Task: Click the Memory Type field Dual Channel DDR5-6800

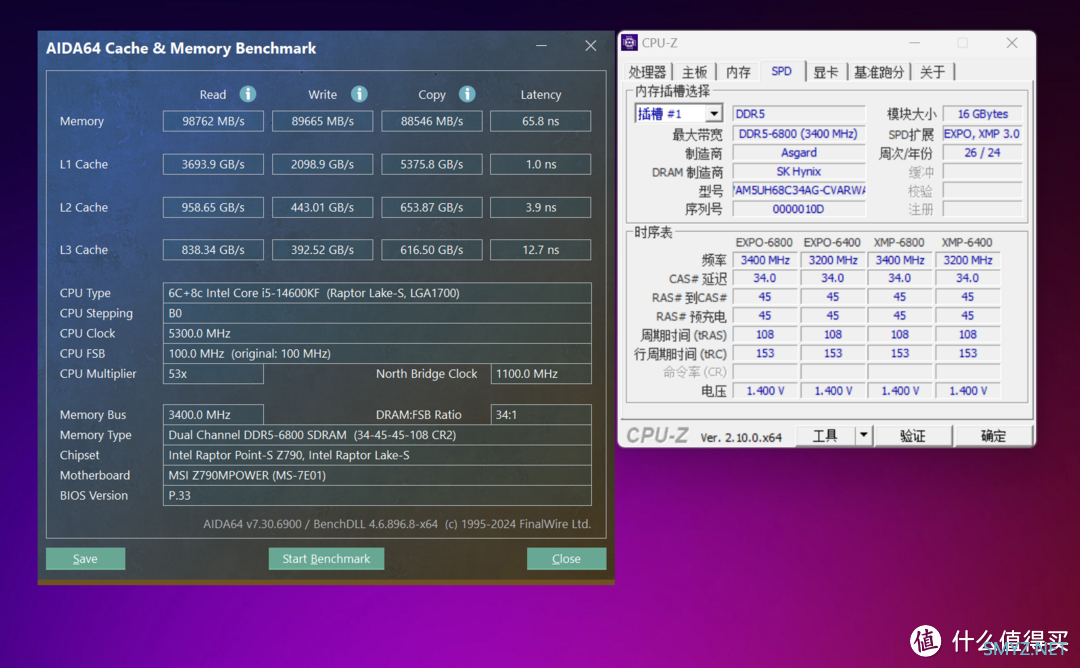Action: [377, 435]
